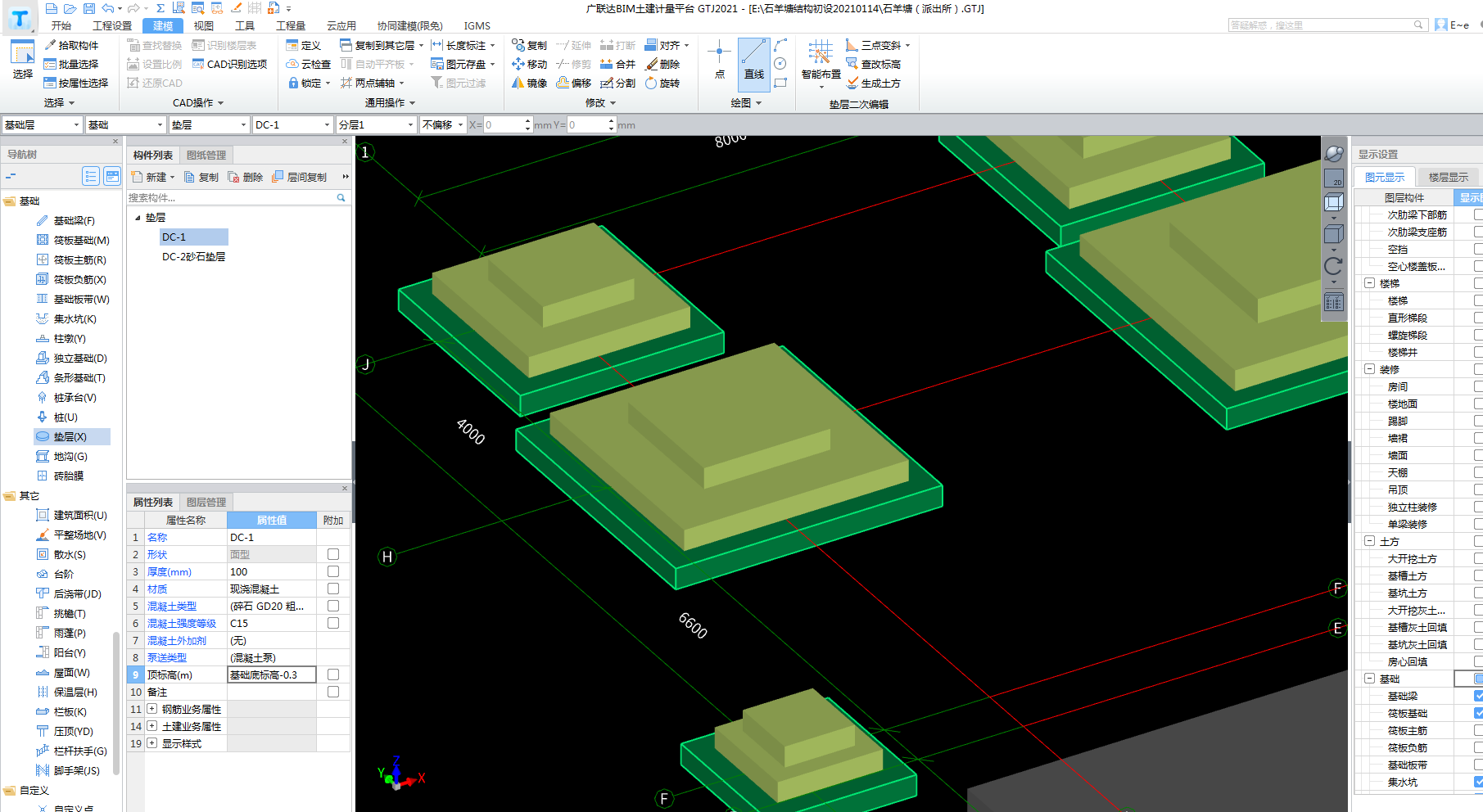The image size is (1483, 812).
Task: Switch to 楼层显示 tab in display settings
Action: [1448, 177]
